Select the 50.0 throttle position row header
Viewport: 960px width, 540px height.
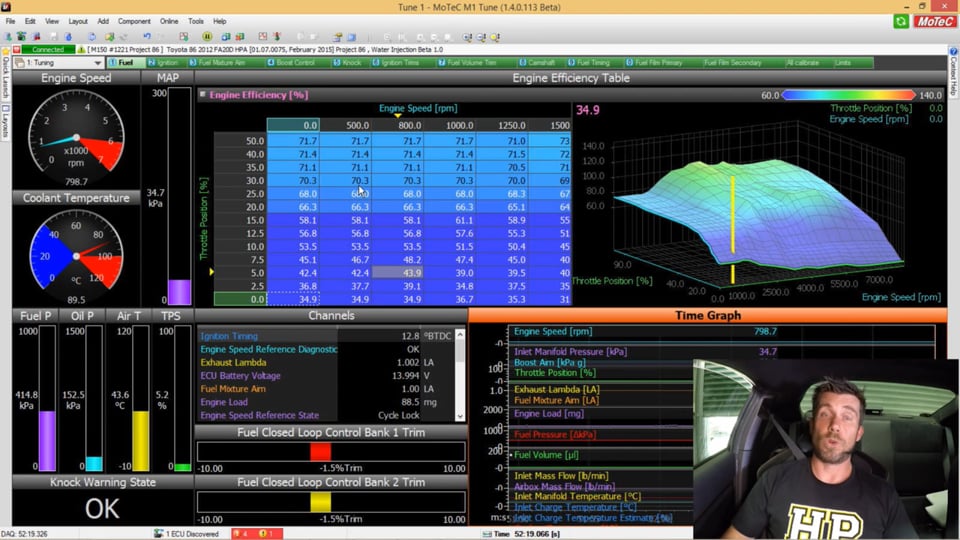point(240,141)
